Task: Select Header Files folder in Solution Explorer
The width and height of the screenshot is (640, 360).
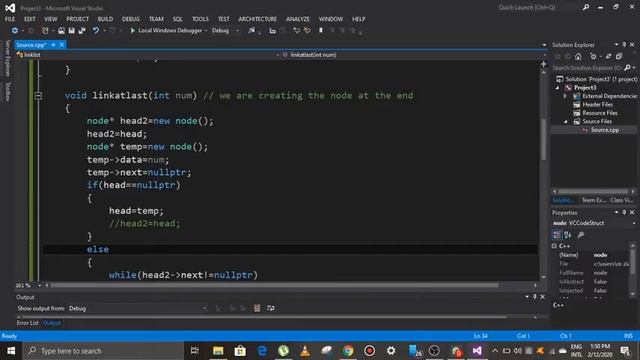Action: [x=598, y=104]
